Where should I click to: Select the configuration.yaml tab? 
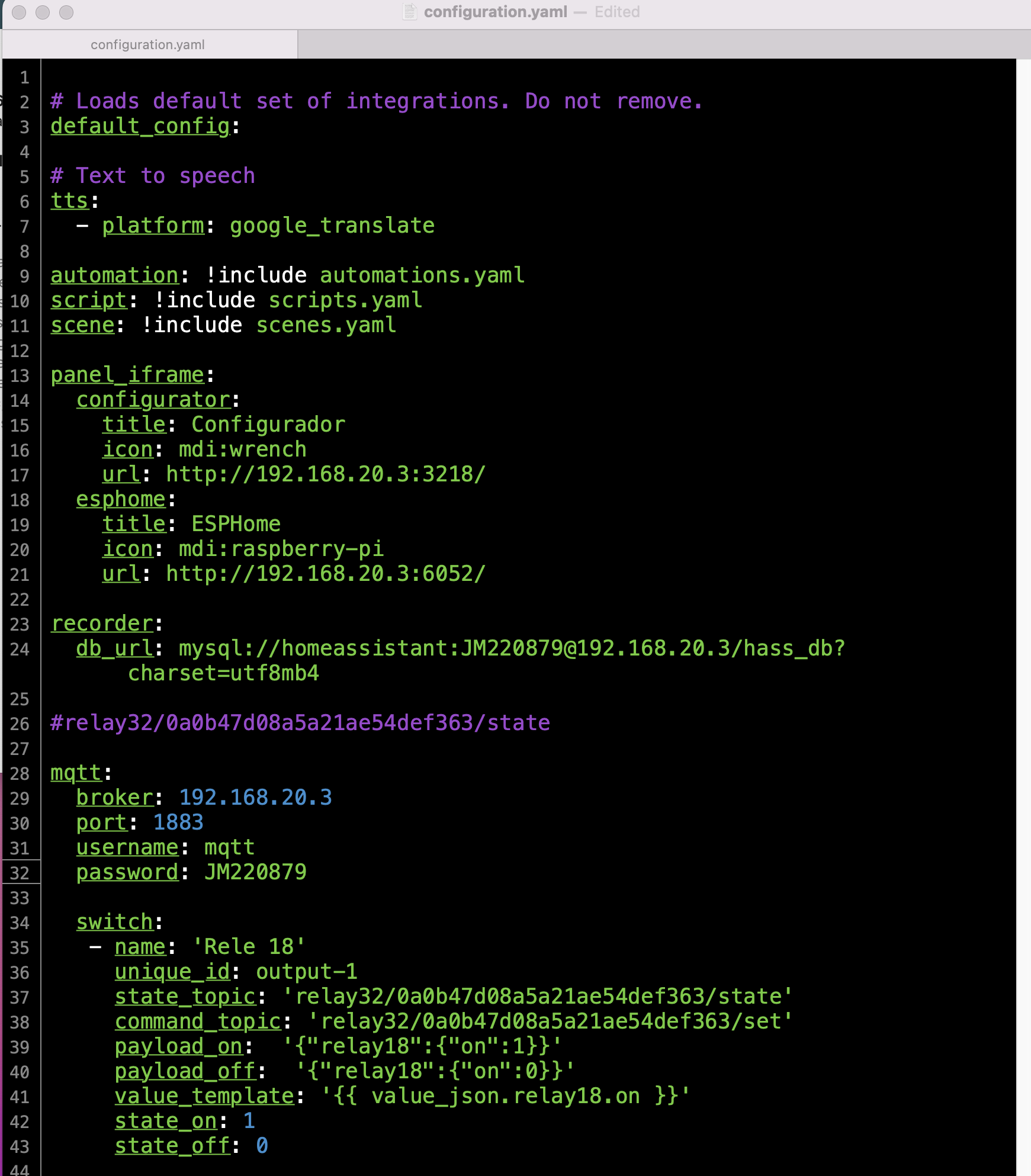click(148, 45)
